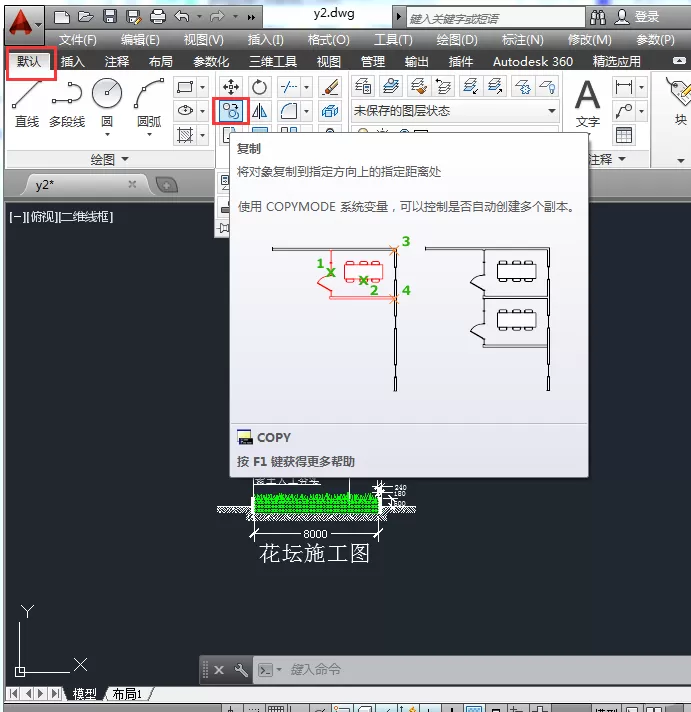Open the 文件(F) menu
This screenshot has height=712, width=691.
78,40
